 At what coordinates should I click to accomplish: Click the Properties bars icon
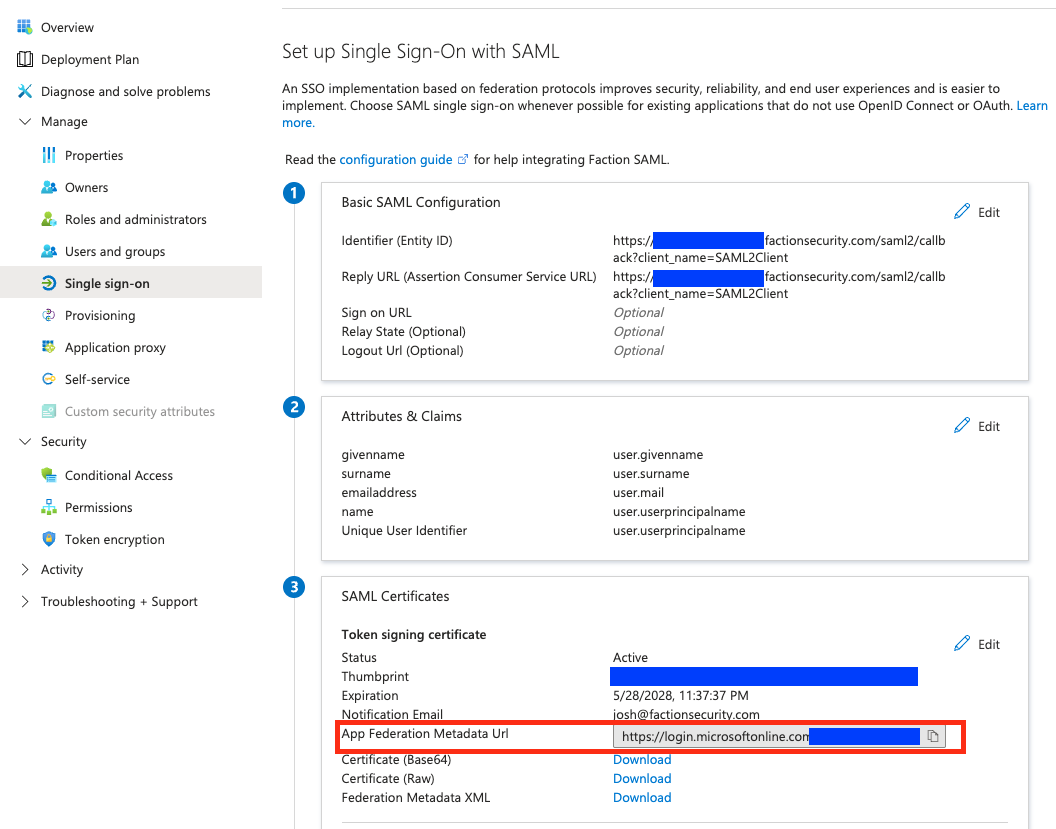(48, 155)
